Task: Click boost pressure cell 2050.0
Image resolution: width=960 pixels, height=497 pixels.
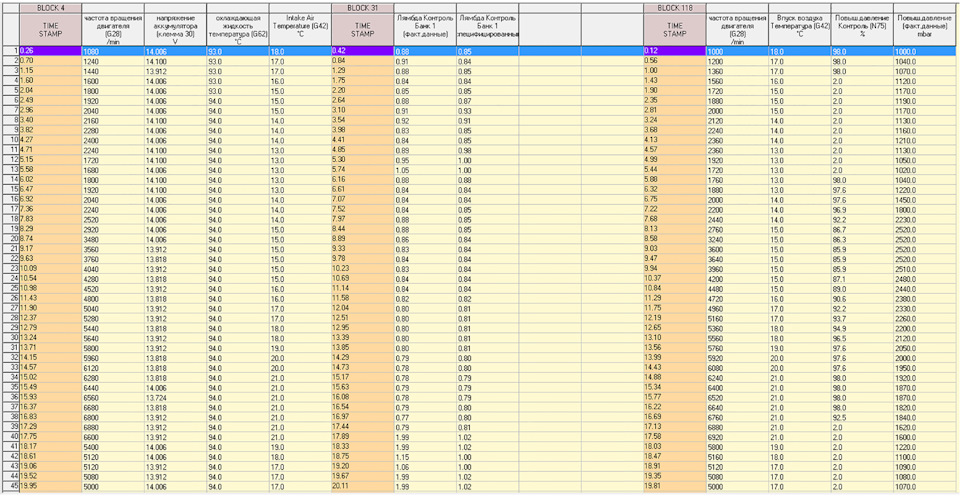Action: click(926, 347)
